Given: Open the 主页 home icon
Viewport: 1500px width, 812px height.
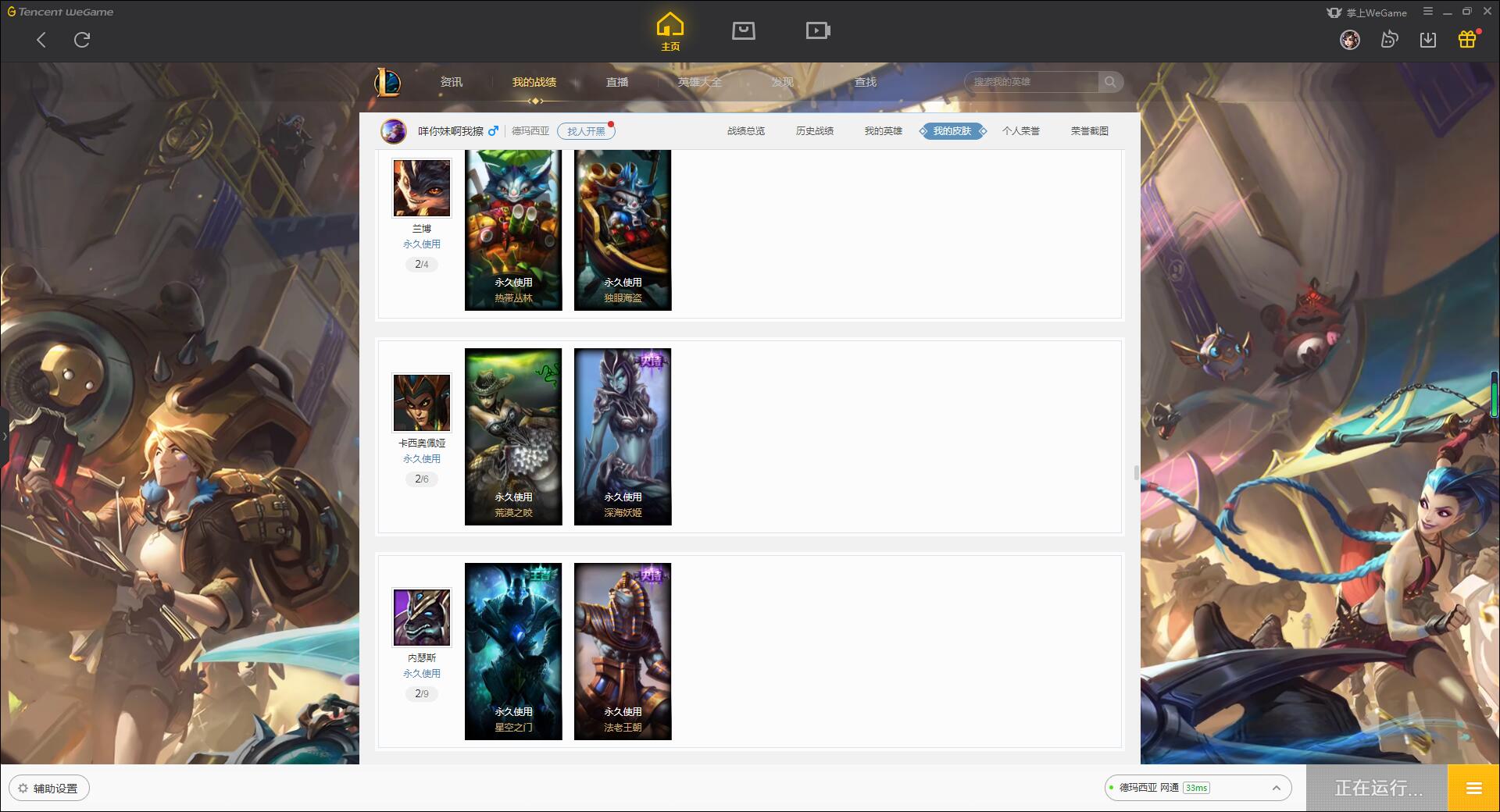Looking at the screenshot, I should (x=670, y=31).
